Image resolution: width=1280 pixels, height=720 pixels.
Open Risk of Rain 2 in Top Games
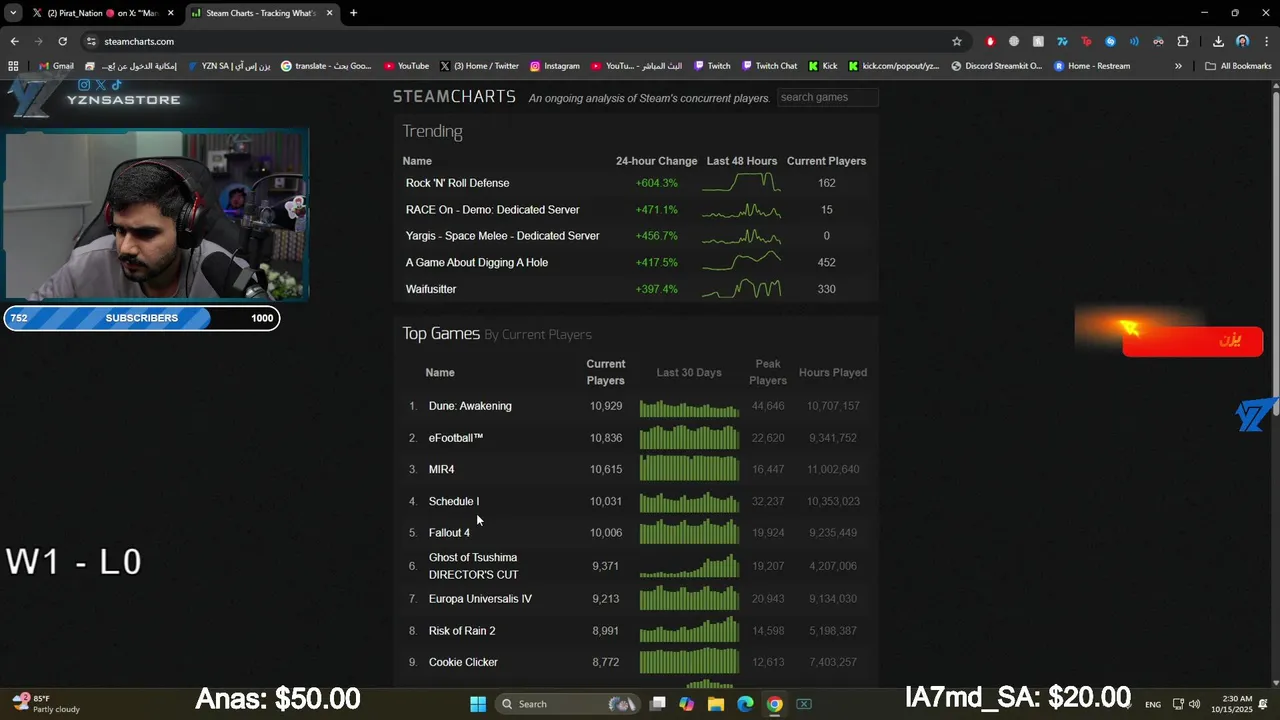462,631
